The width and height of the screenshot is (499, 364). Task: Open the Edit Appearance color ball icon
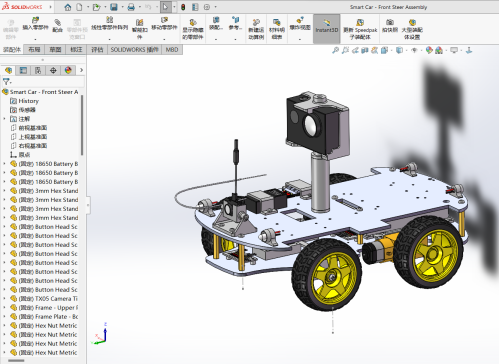429,50
